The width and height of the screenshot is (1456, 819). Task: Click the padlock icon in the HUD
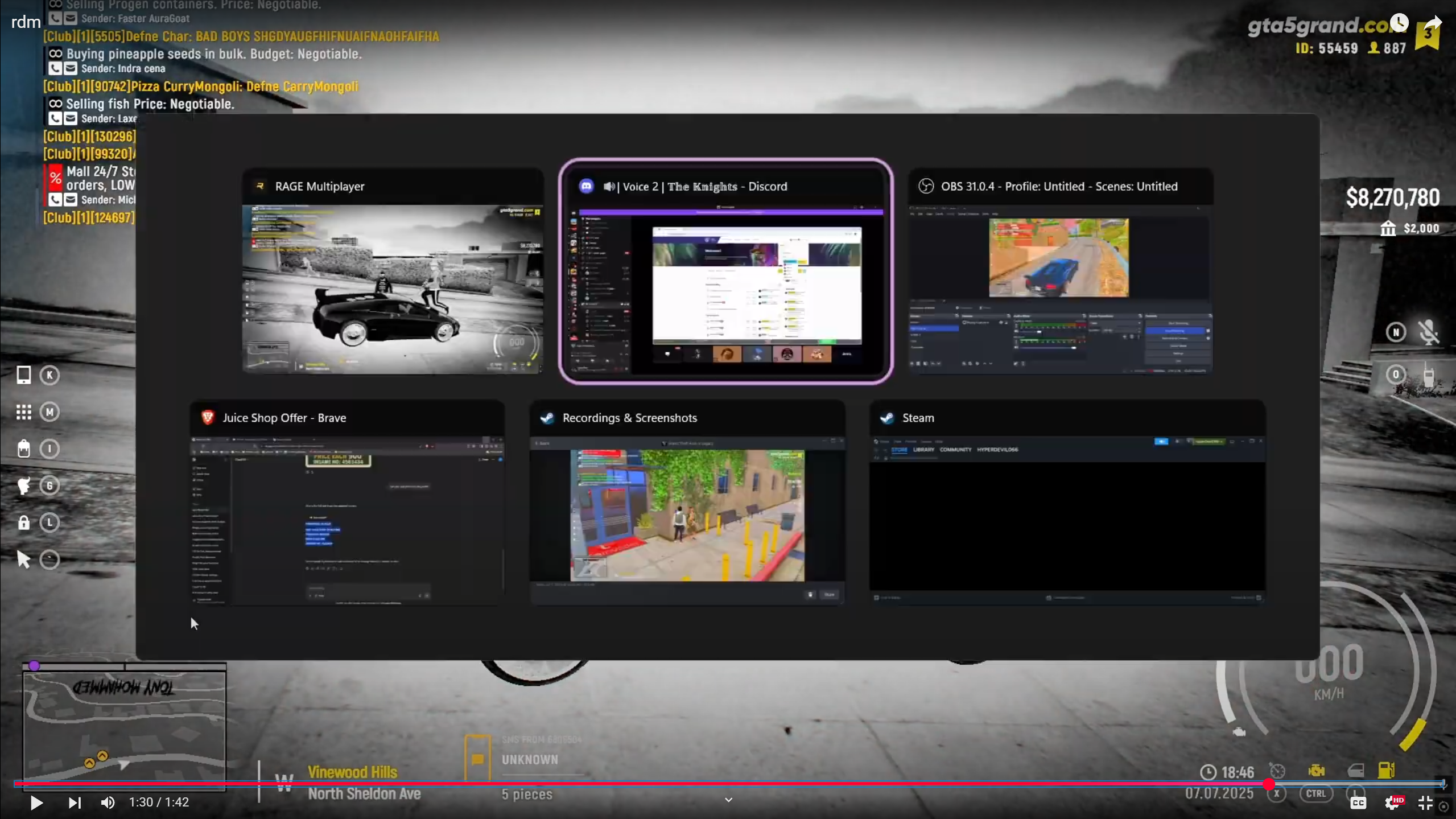tap(23, 522)
